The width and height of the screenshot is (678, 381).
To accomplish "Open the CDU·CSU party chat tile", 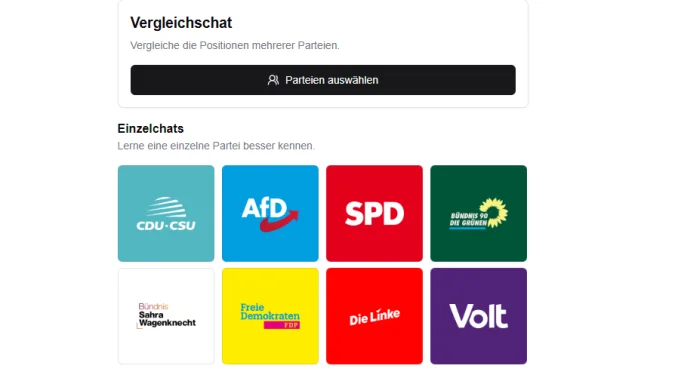I will pos(166,213).
